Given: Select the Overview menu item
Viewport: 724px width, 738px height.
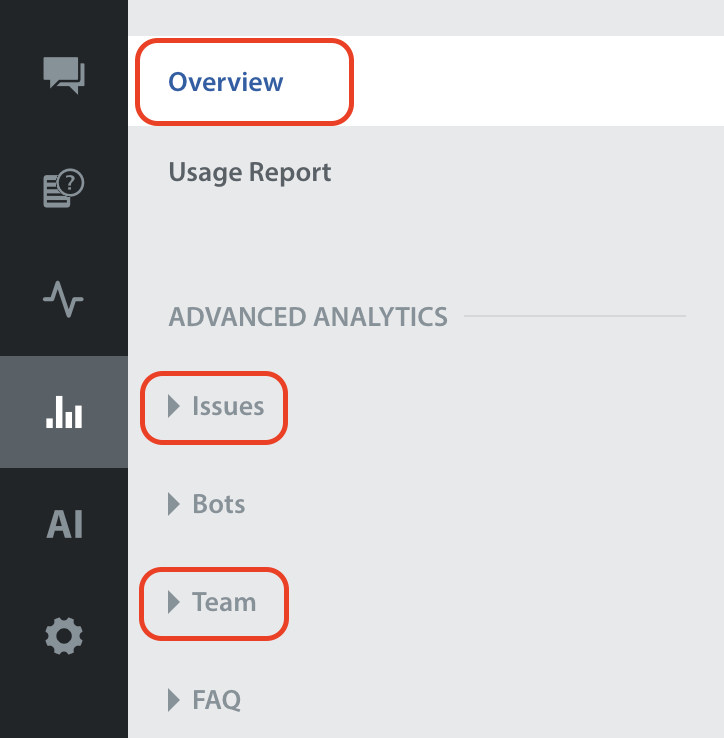Looking at the screenshot, I should point(226,82).
